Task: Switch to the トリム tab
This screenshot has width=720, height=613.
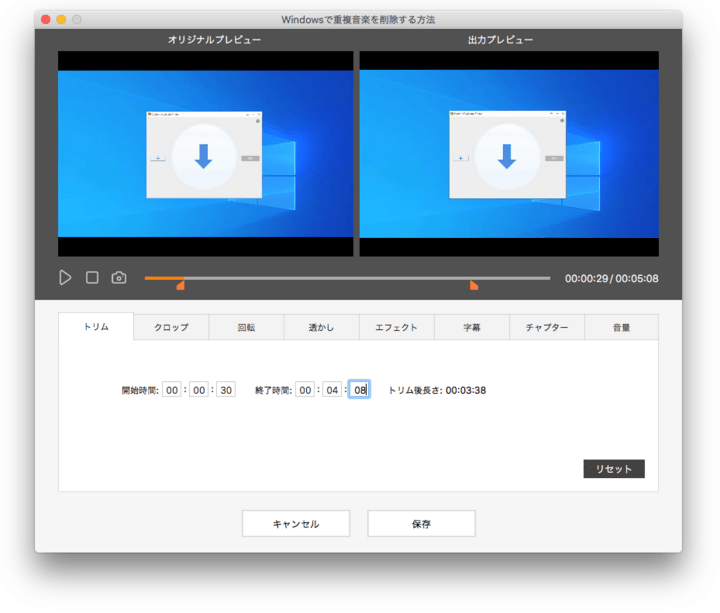Action: pos(96,326)
